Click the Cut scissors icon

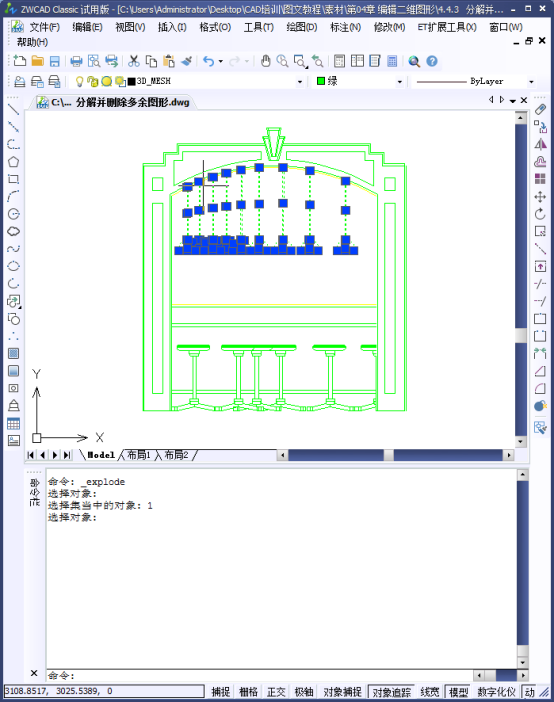pos(133,61)
